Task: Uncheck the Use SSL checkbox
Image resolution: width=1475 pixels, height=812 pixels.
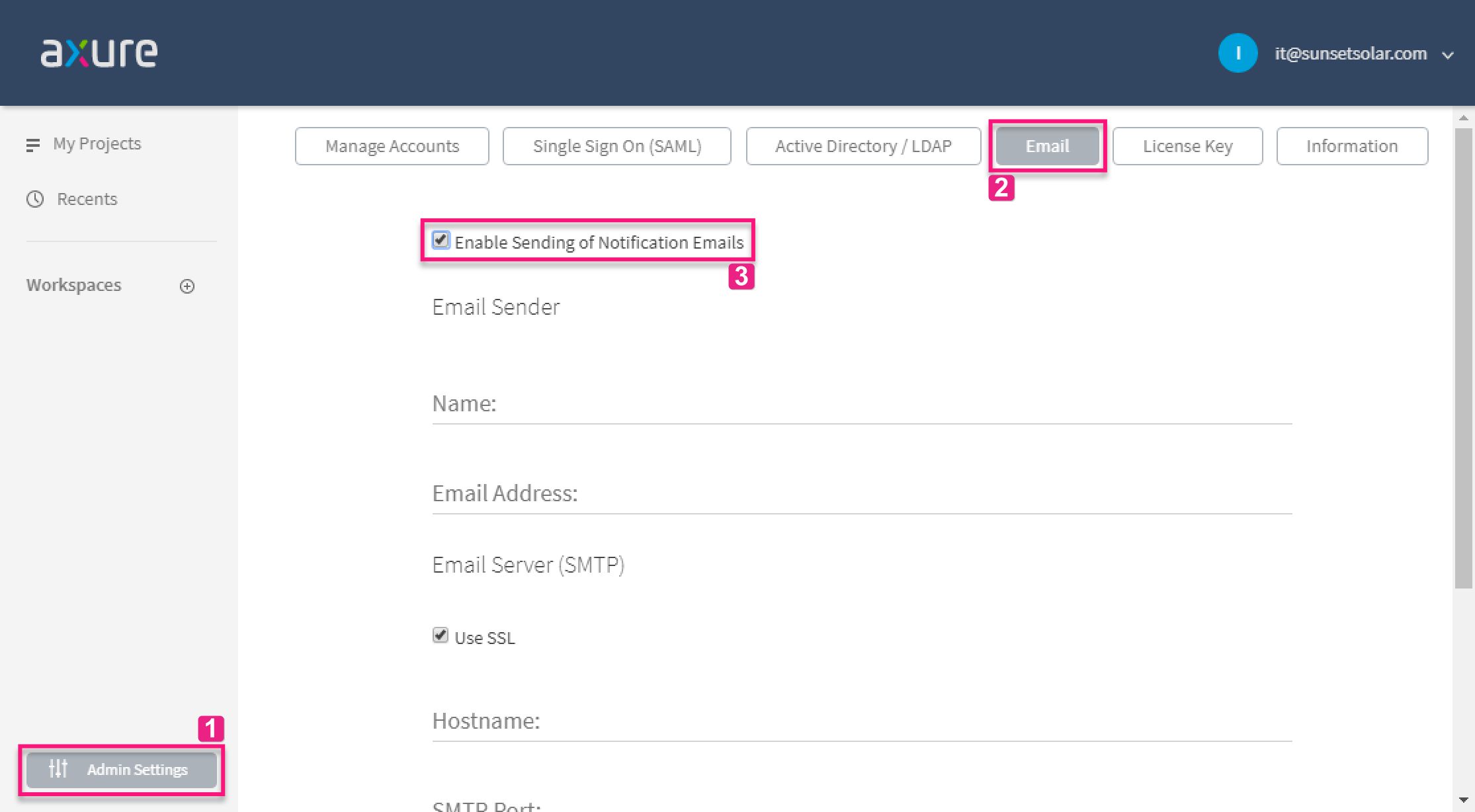Action: point(441,635)
